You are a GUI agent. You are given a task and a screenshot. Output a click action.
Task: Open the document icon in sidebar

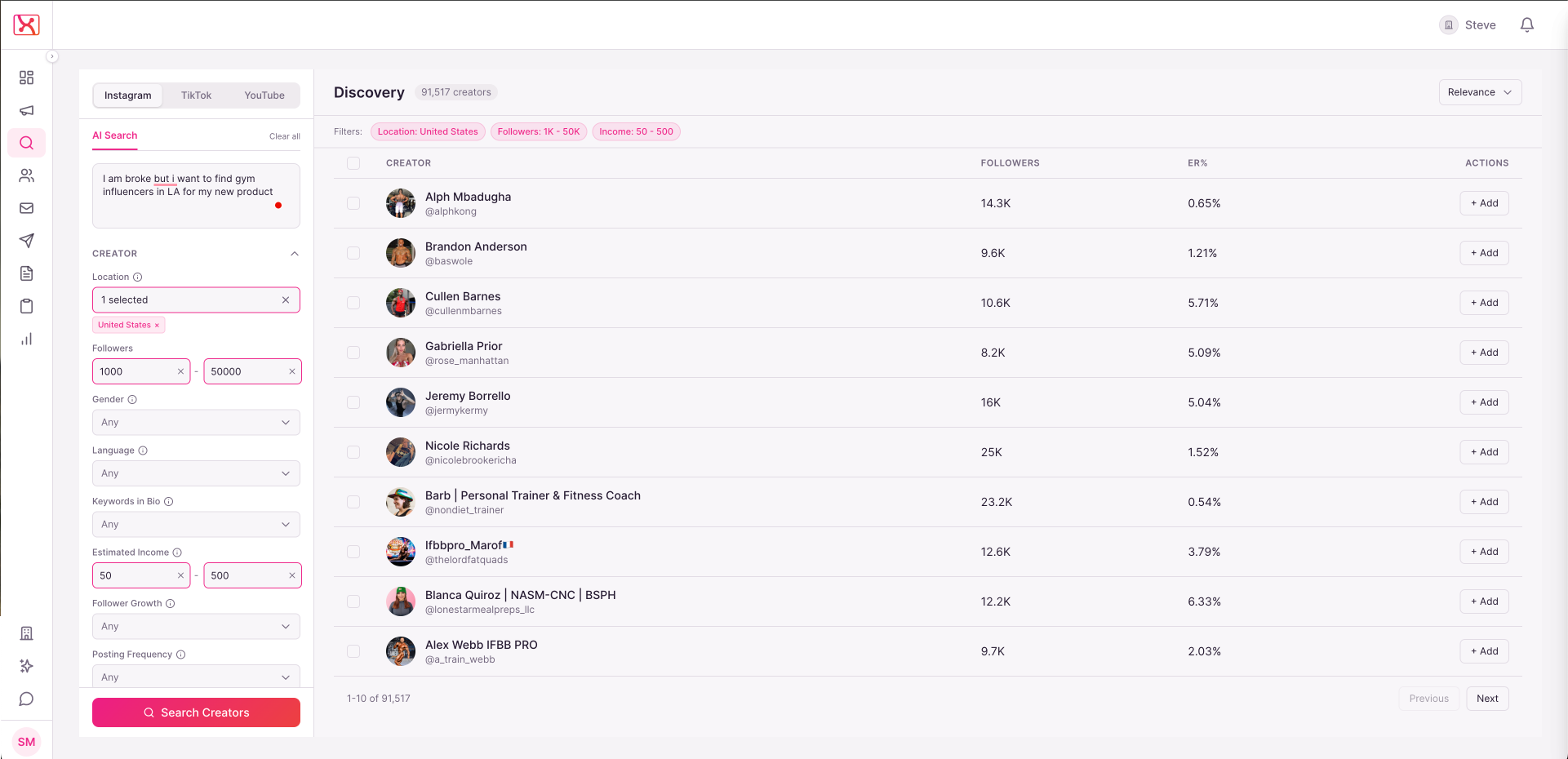pos(26,273)
